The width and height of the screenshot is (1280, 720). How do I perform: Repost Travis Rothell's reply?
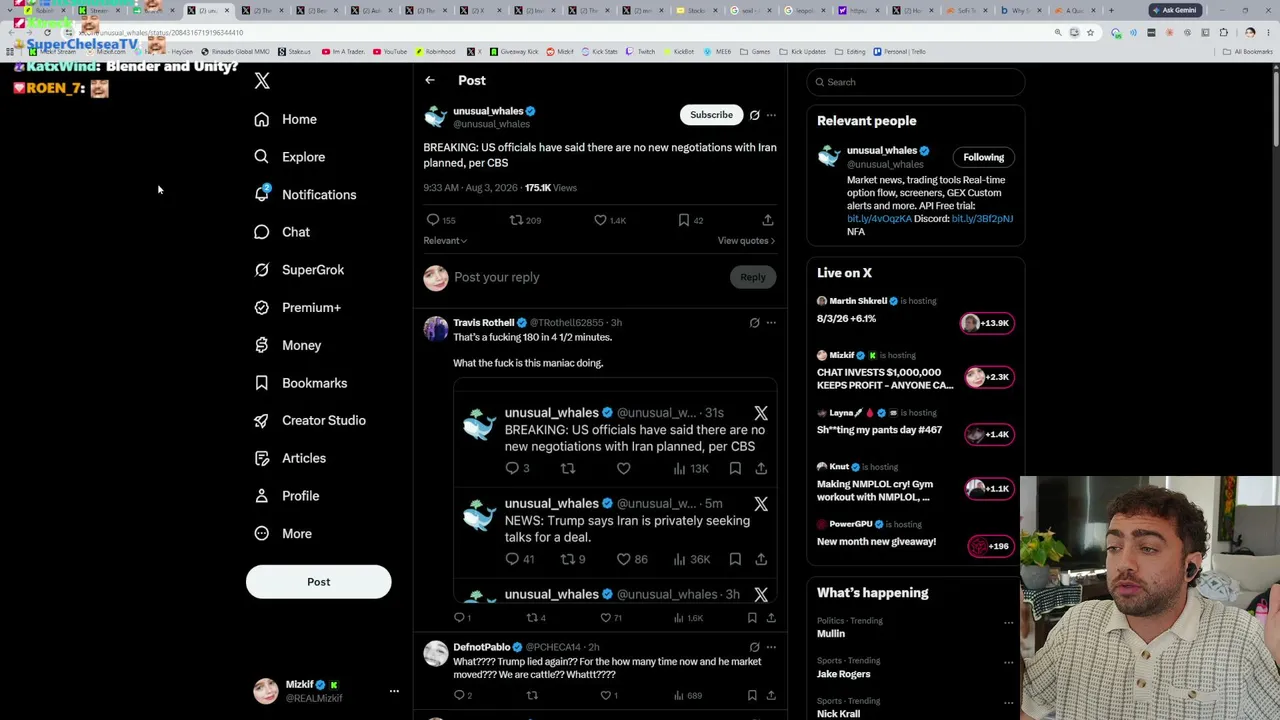click(x=532, y=618)
